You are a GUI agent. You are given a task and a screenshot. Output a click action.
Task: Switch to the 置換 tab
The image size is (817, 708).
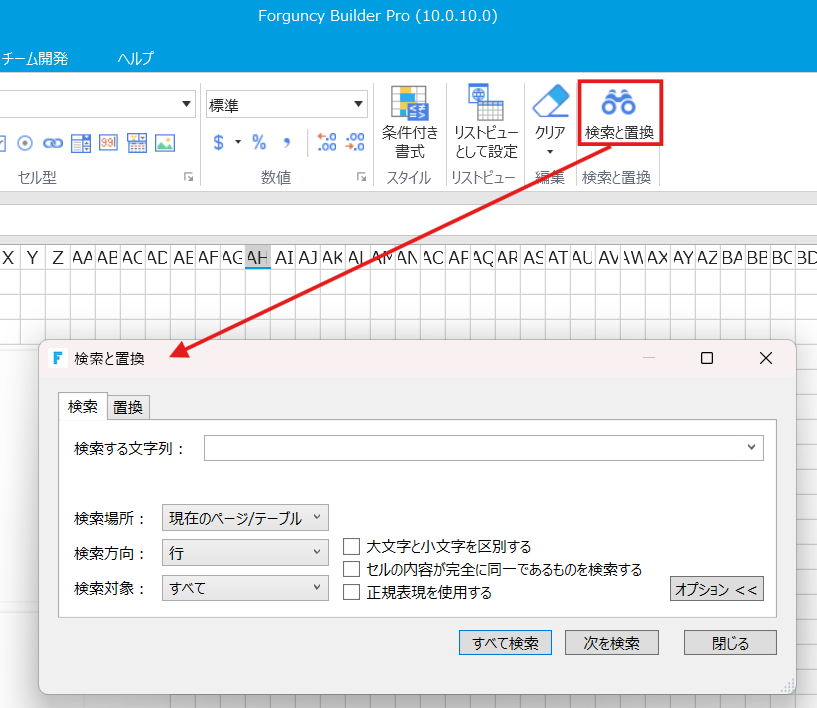(128, 407)
